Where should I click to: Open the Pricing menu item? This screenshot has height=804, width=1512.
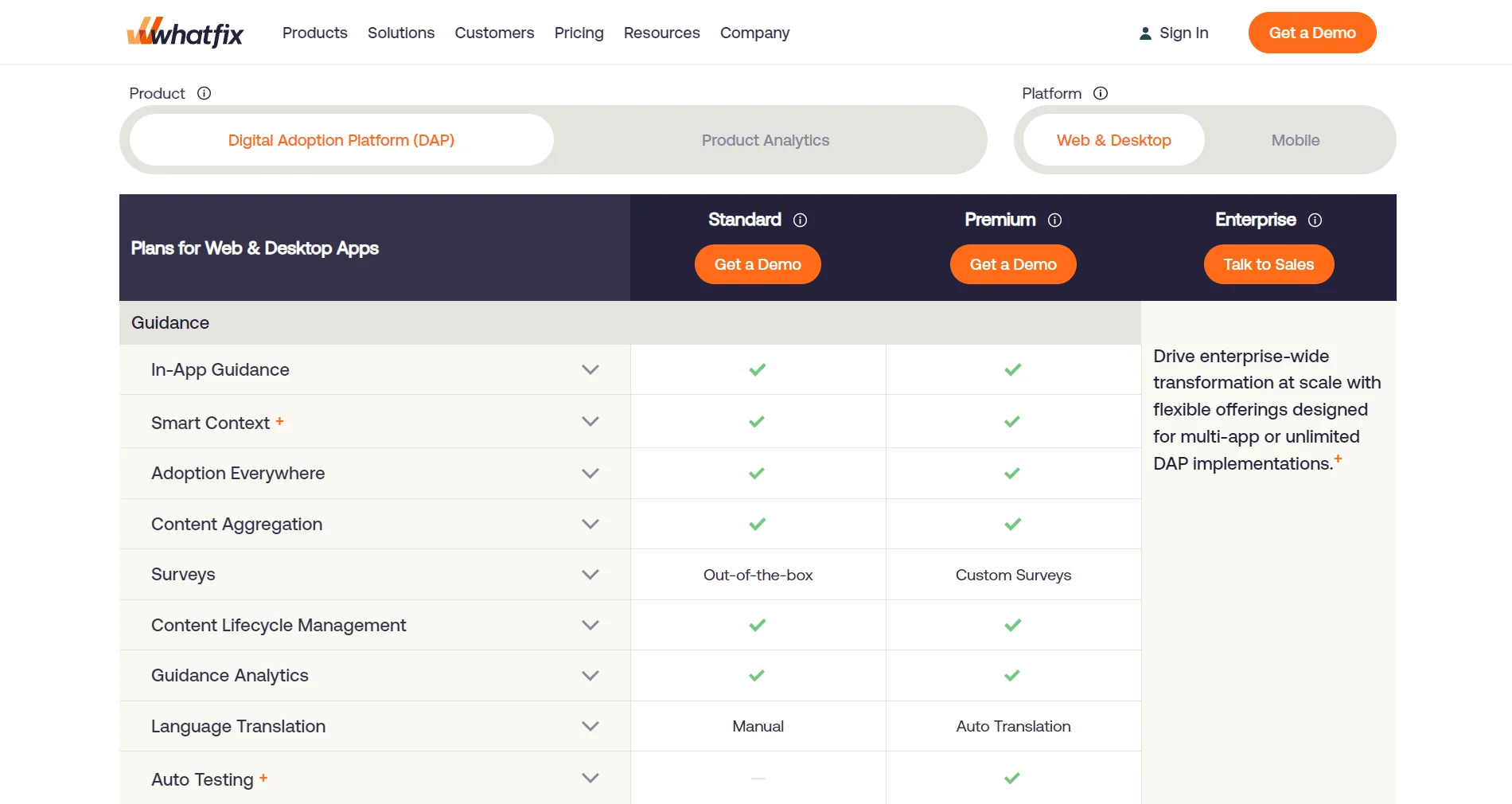(x=579, y=33)
